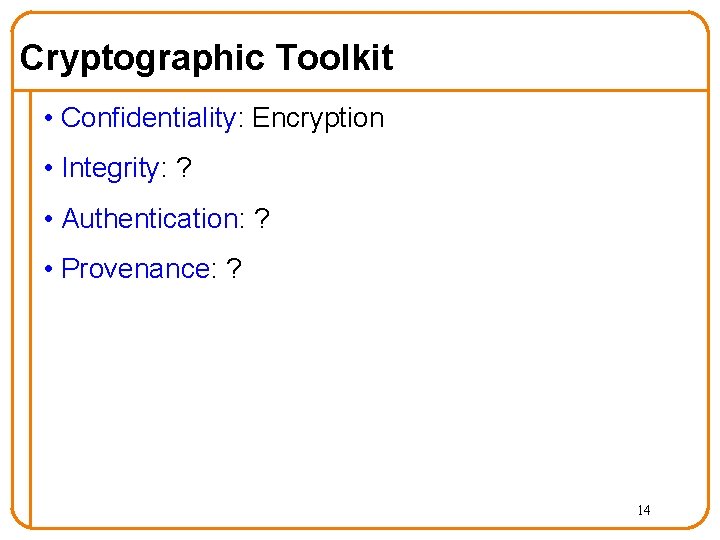This screenshot has width=720, height=540.
Task: Click the word Encryption
Action: [318, 118]
